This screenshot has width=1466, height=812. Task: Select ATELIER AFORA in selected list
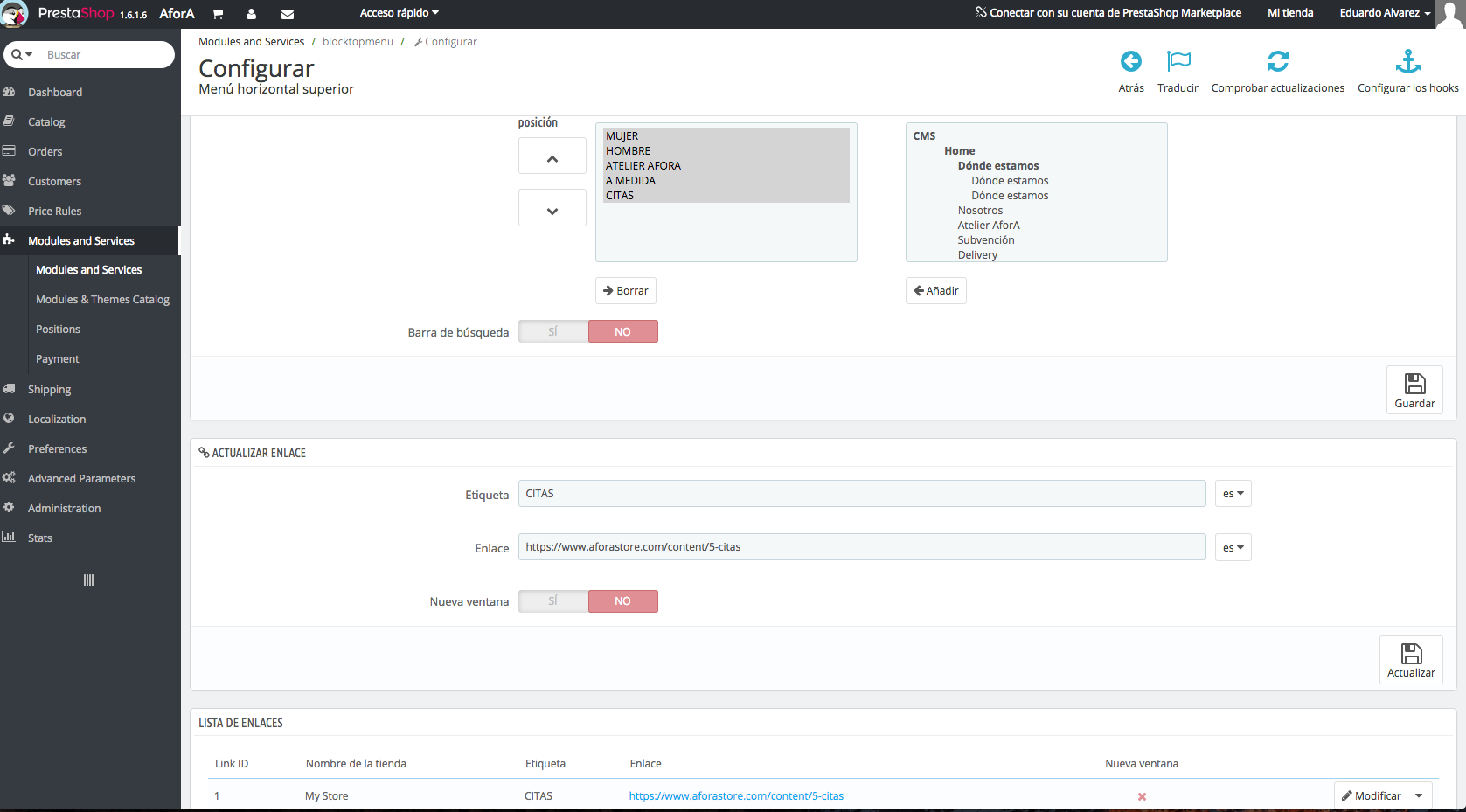click(726, 166)
